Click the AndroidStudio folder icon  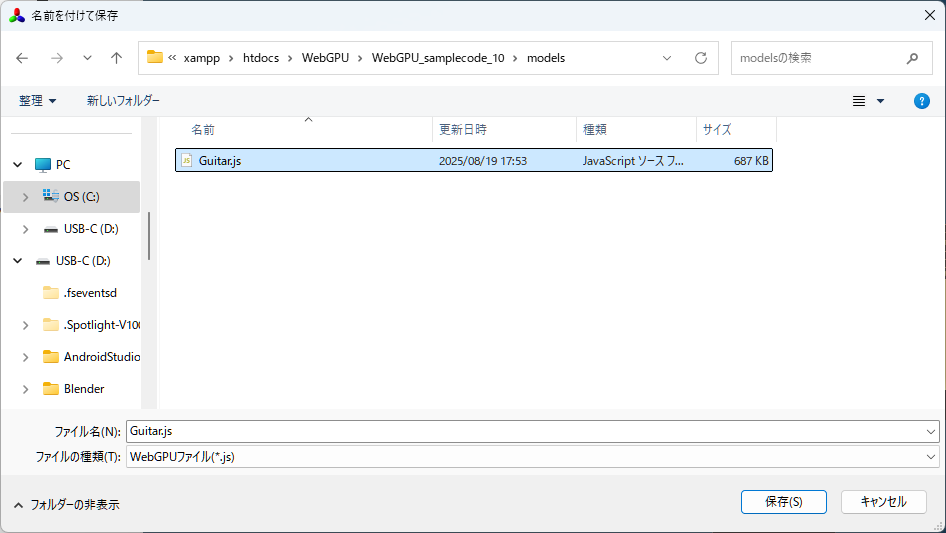click(x=51, y=357)
